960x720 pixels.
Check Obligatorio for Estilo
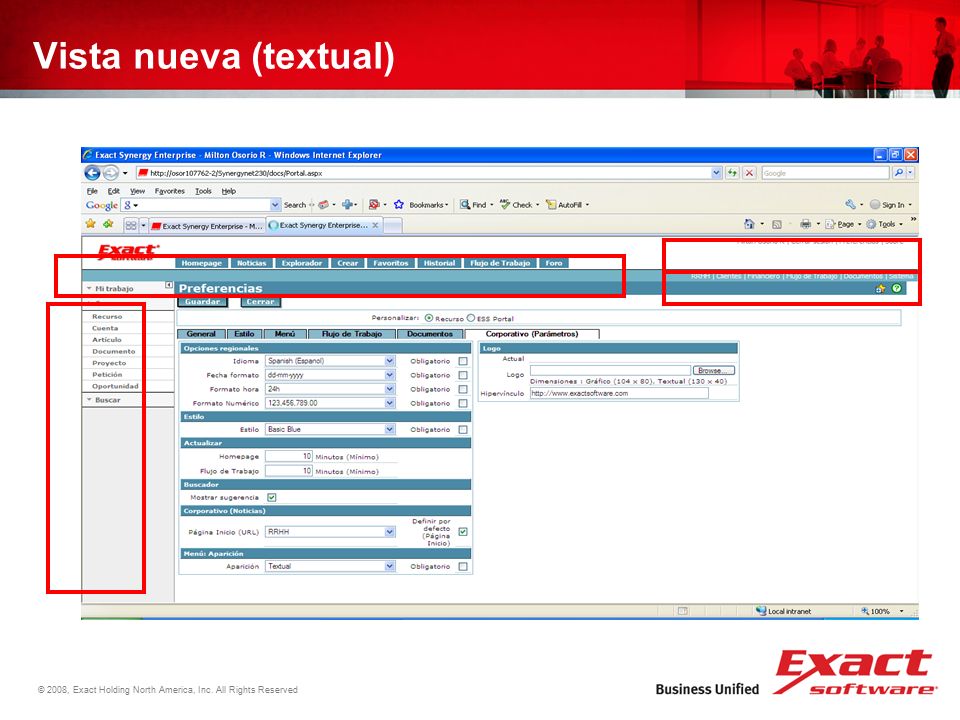point(463,430)
